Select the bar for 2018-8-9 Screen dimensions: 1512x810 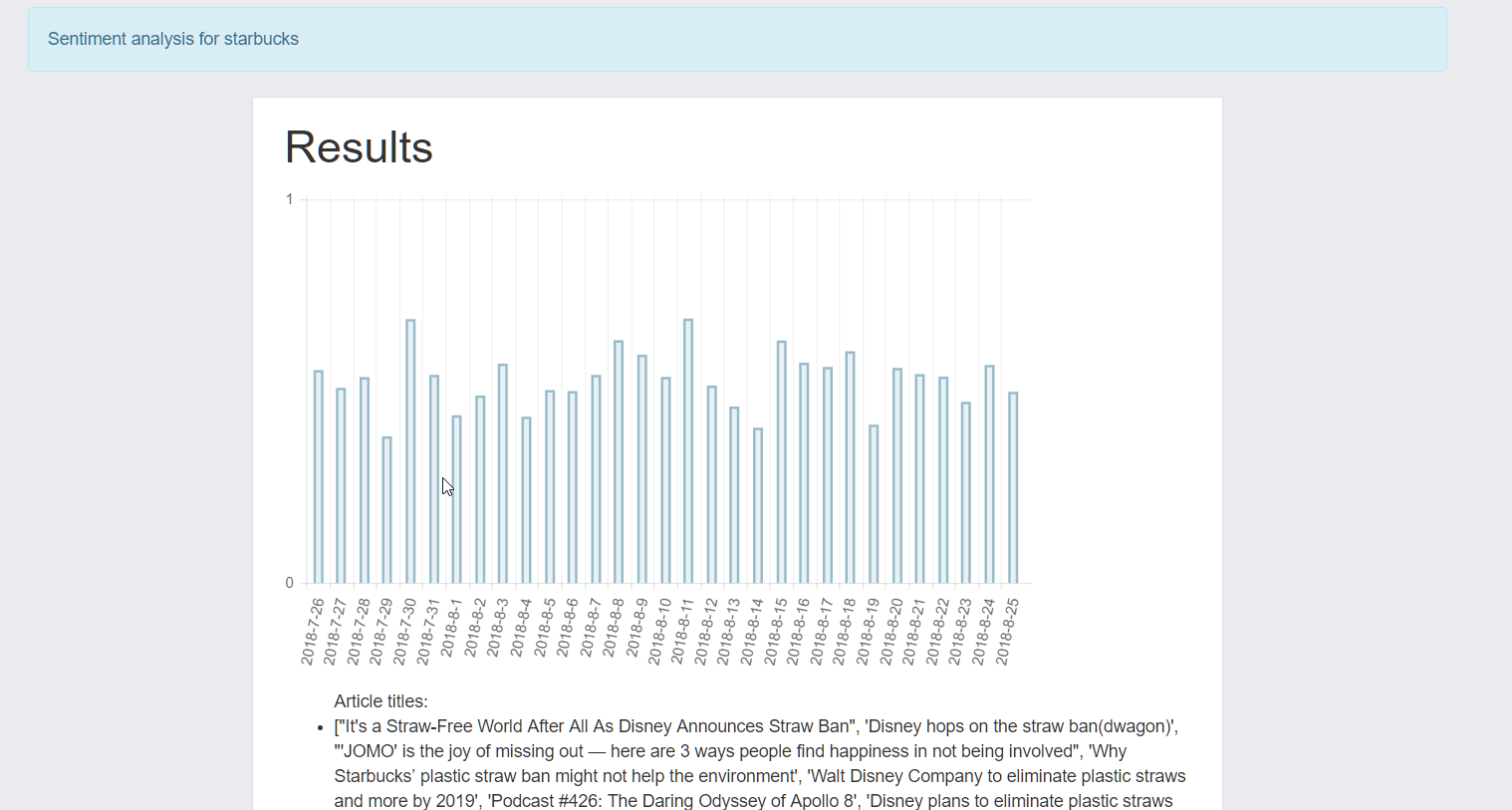tap(642, 469)
